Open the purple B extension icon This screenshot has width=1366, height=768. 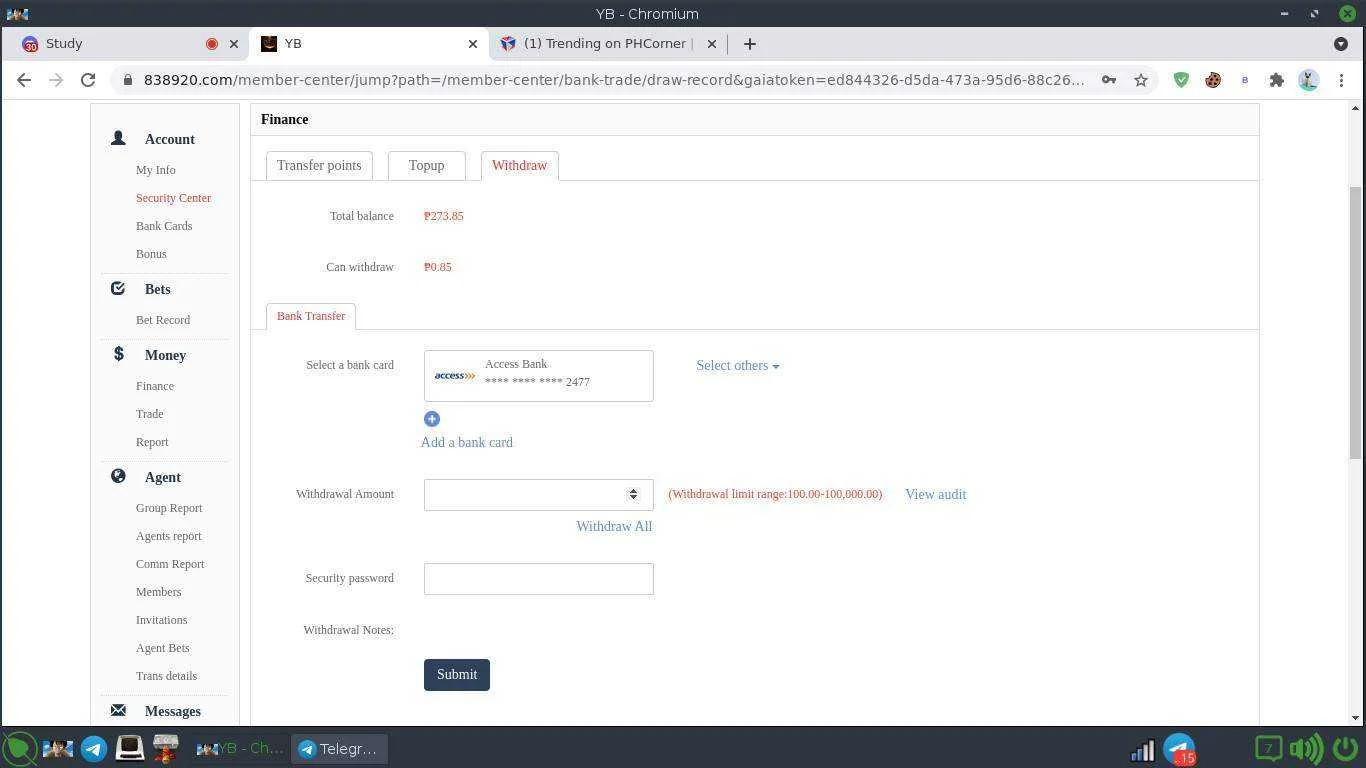[1245, 80]
